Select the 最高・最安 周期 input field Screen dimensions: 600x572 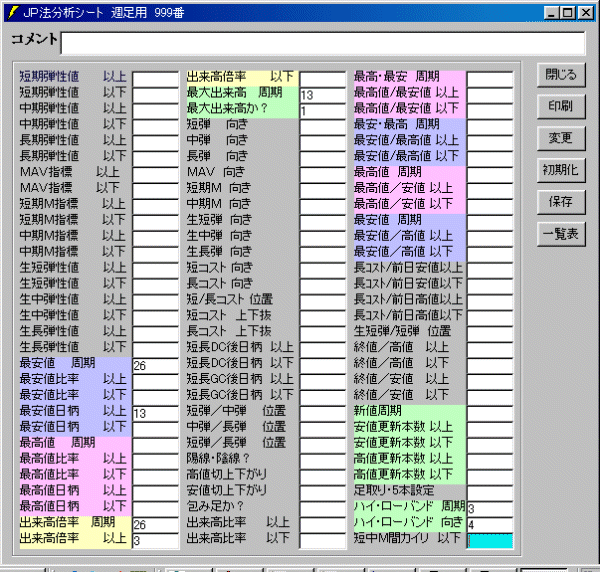tap(490, 79)
